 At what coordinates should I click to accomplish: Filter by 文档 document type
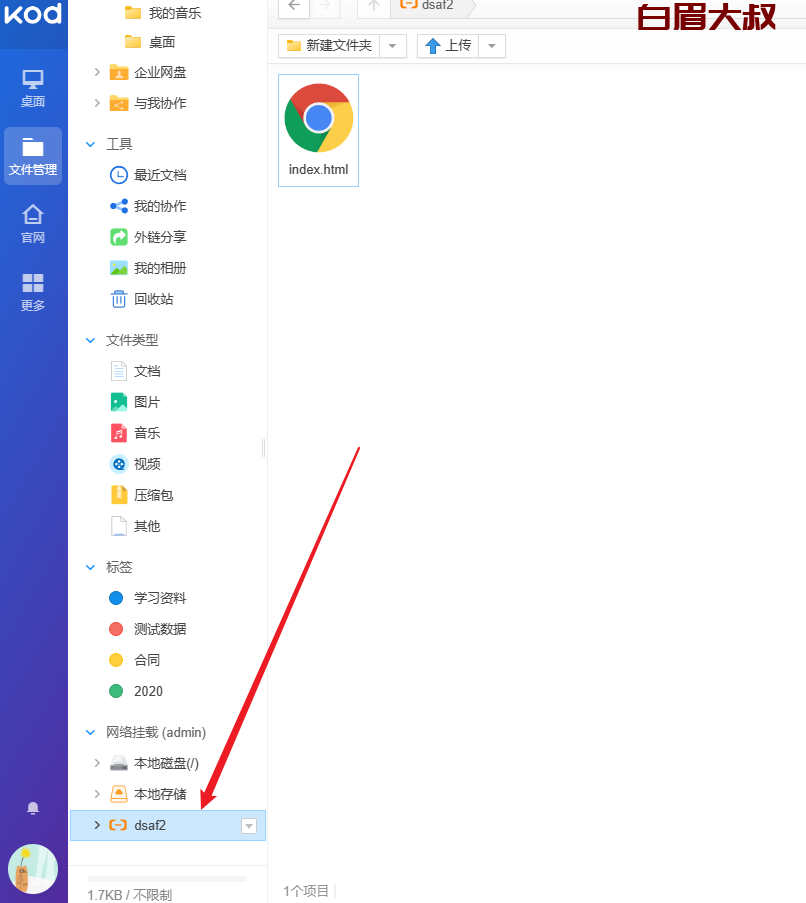pos(147,371)
